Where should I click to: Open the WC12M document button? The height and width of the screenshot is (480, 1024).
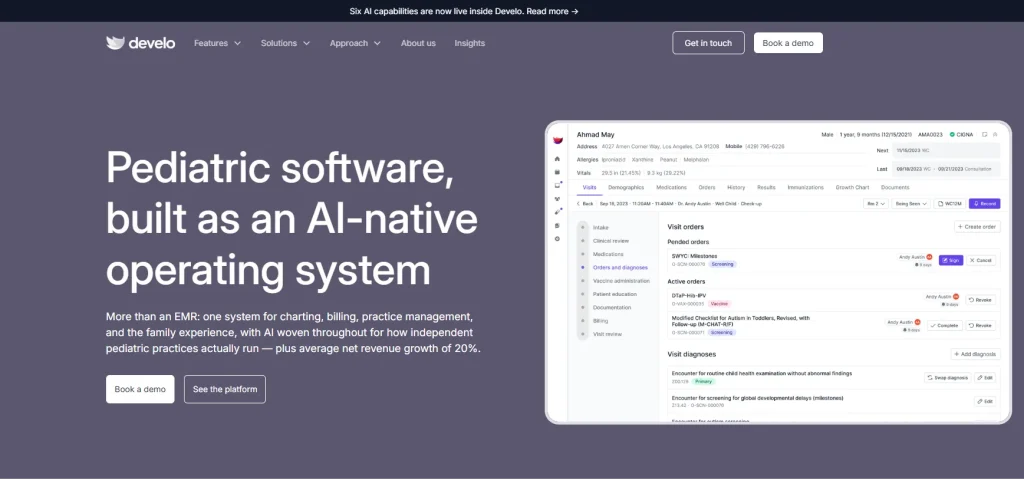pyautogui.click(x=949, y=204)
